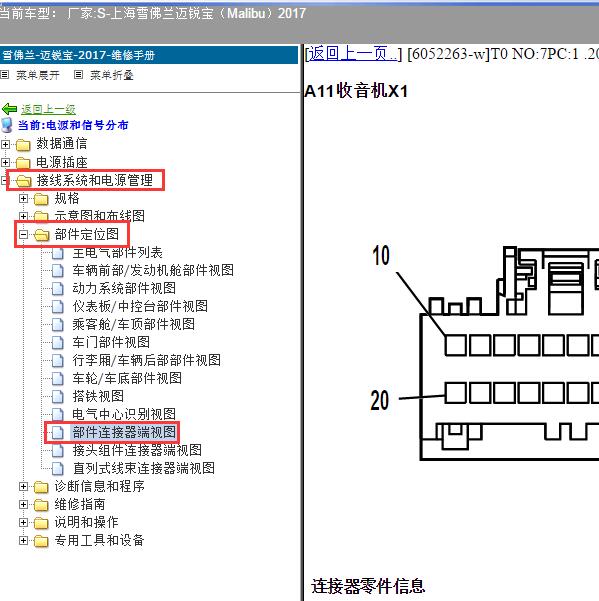Click the folder icon of 专用工具和设备

41,541
